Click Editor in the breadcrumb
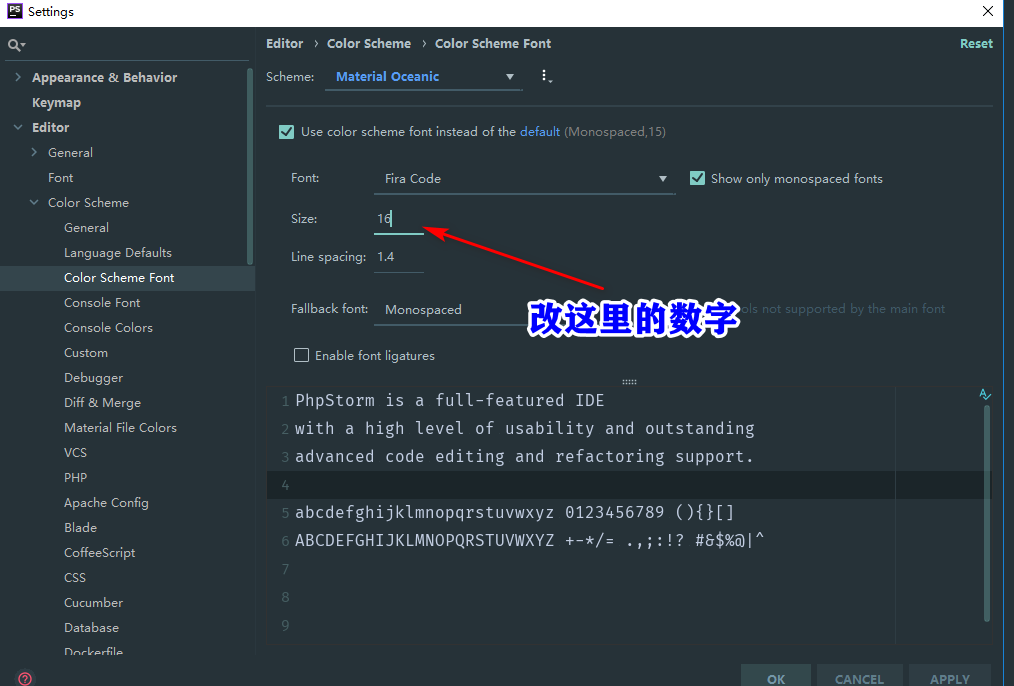The width and height of the screenshot is (1014, 686). (x=285, y=43)
